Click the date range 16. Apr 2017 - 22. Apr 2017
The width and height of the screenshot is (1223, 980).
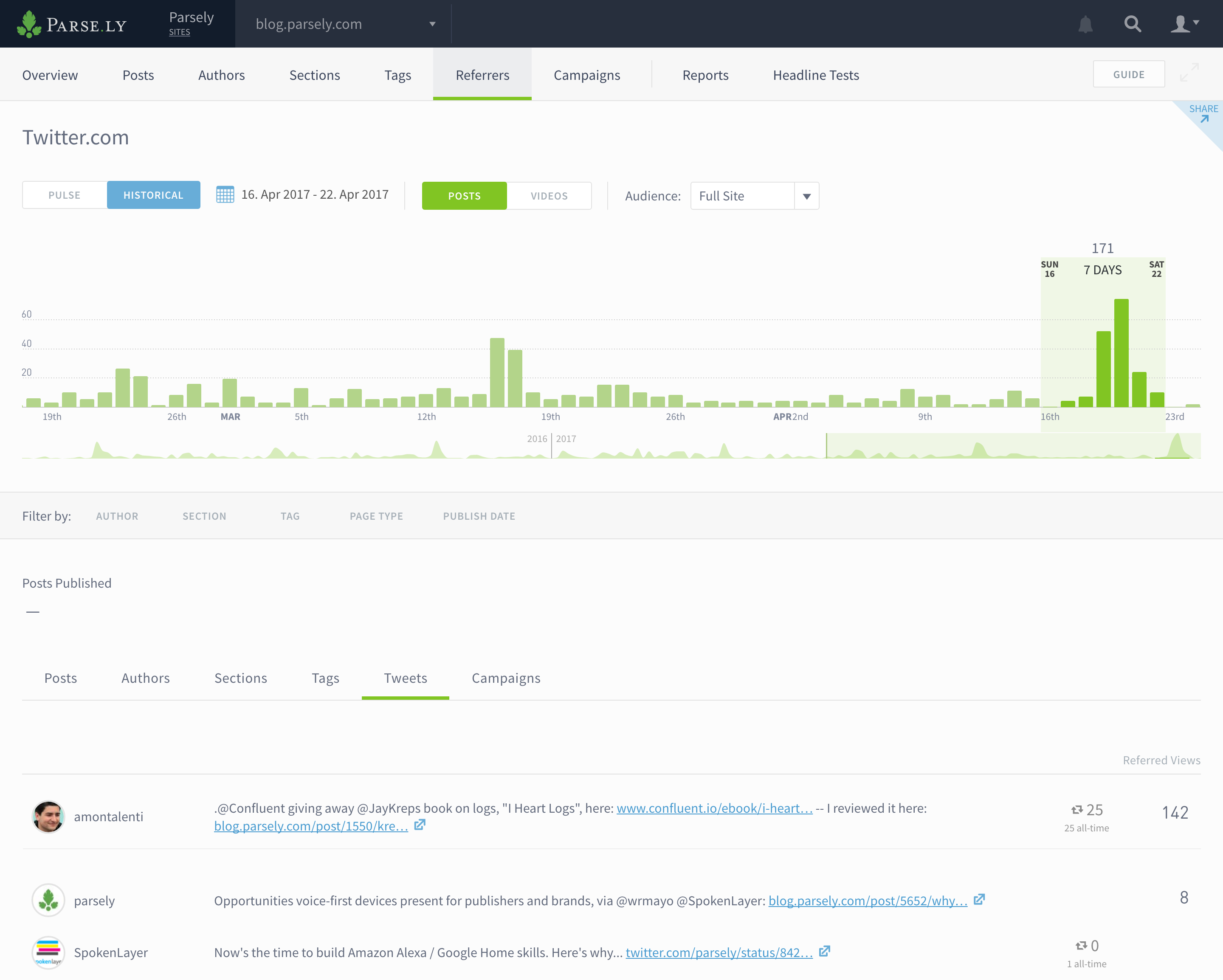click(x=315, y=194)
